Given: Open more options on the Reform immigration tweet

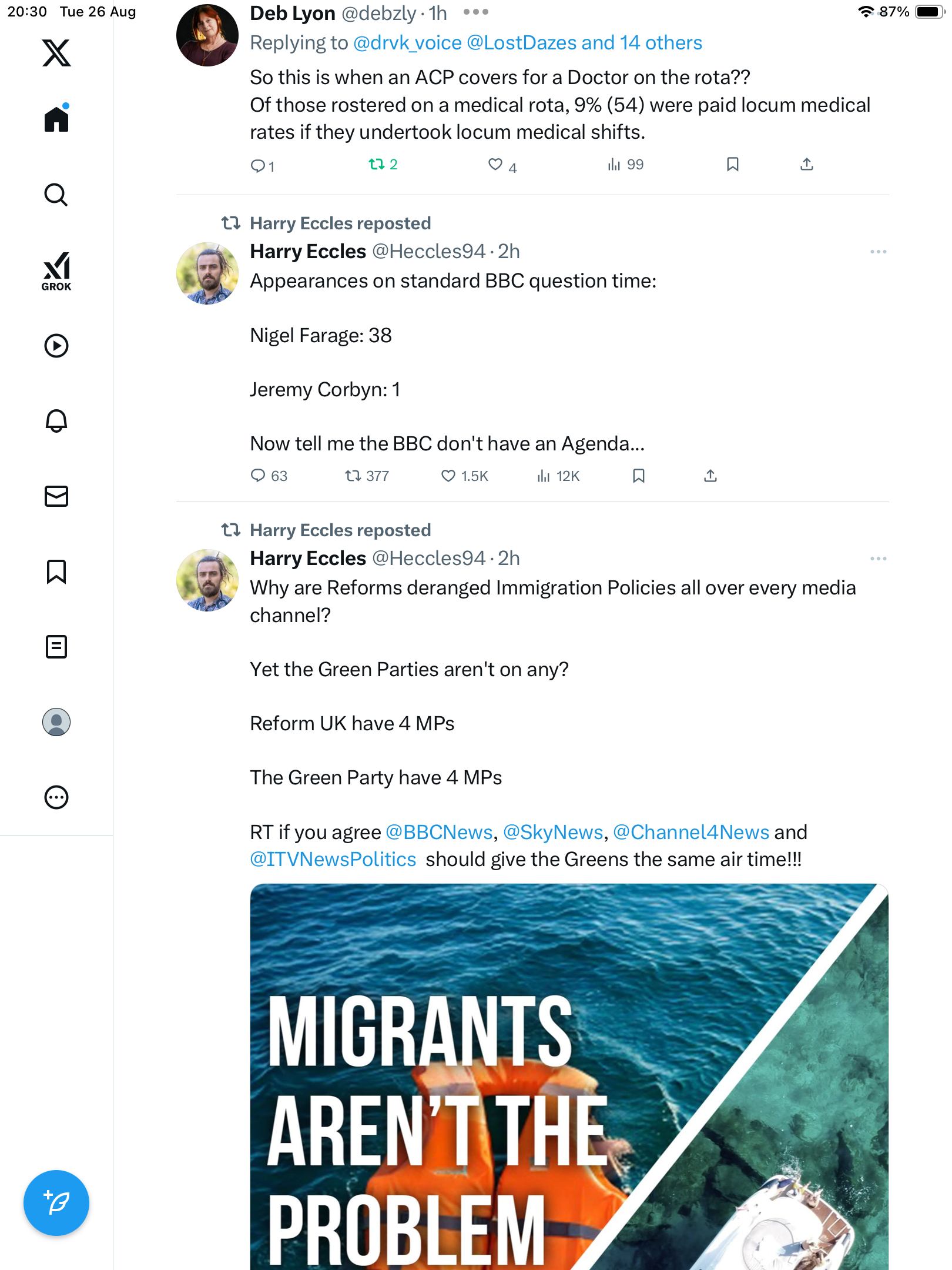Looking at the screenshot, I should (x=878, y=559).
